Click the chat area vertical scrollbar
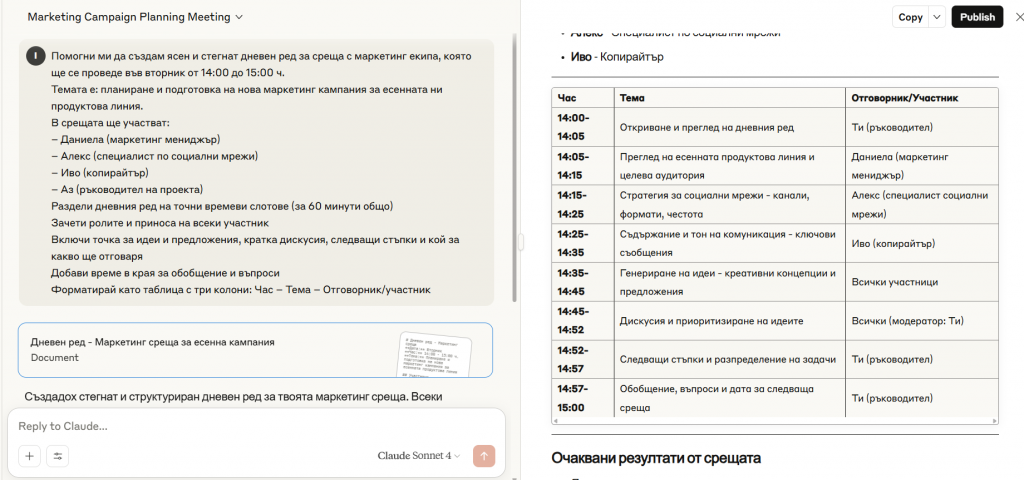 pos(515,170)
